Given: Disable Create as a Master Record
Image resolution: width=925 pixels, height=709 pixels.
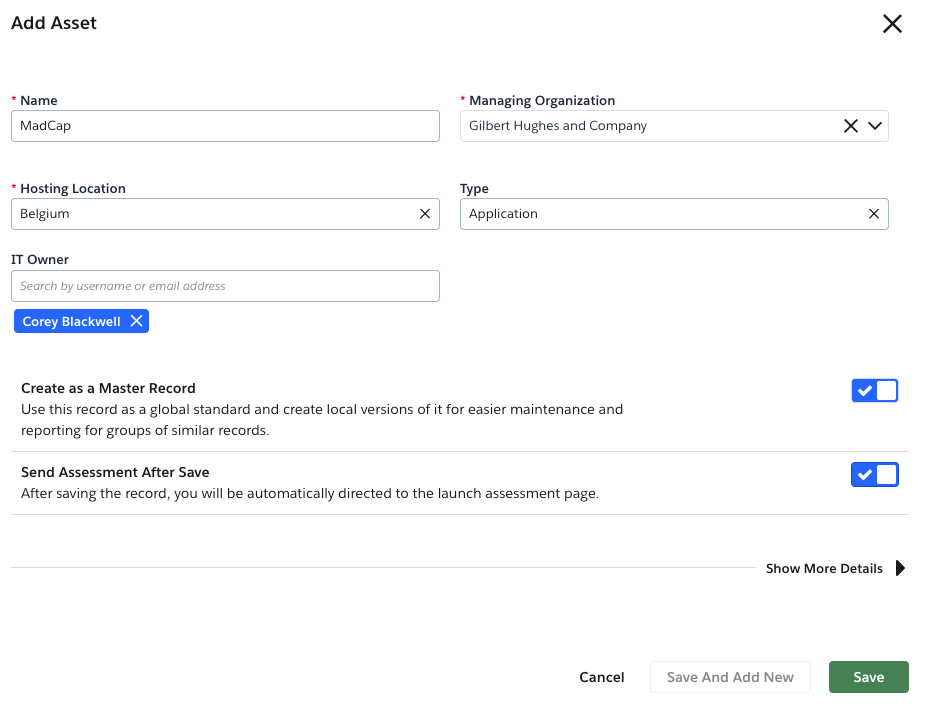Looking at the screenshot, I should click(x=875, y=390).
